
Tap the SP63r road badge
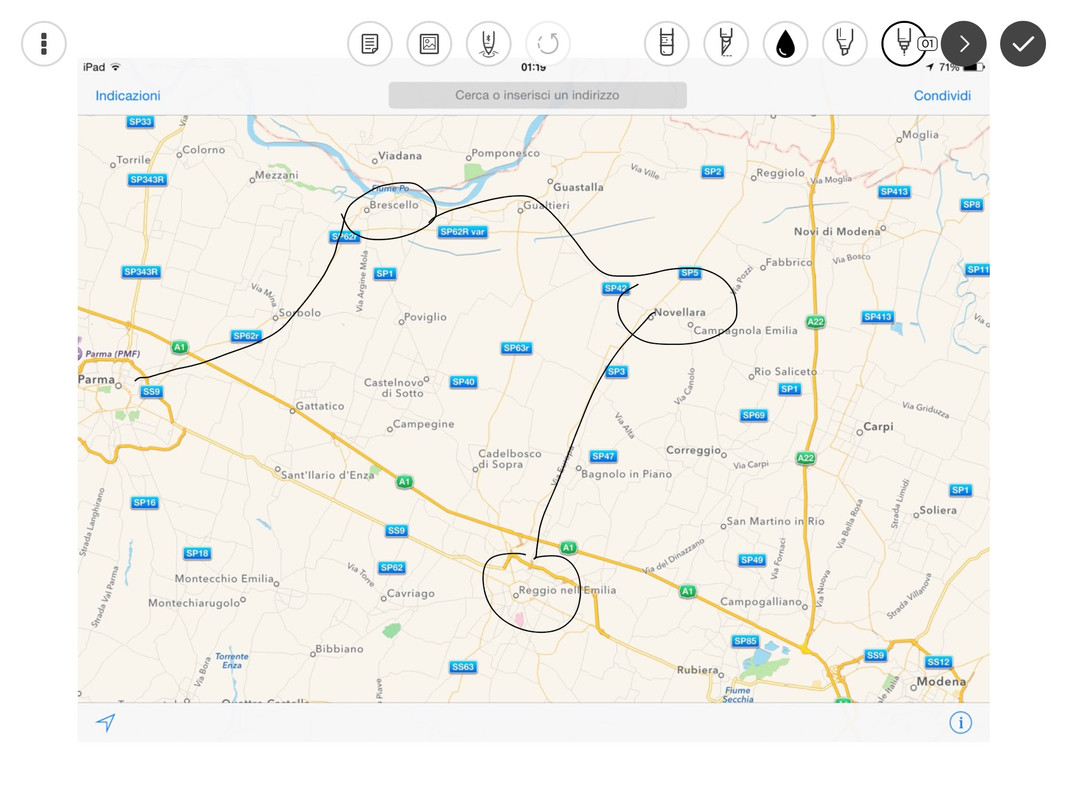click(x=516, y=348)
